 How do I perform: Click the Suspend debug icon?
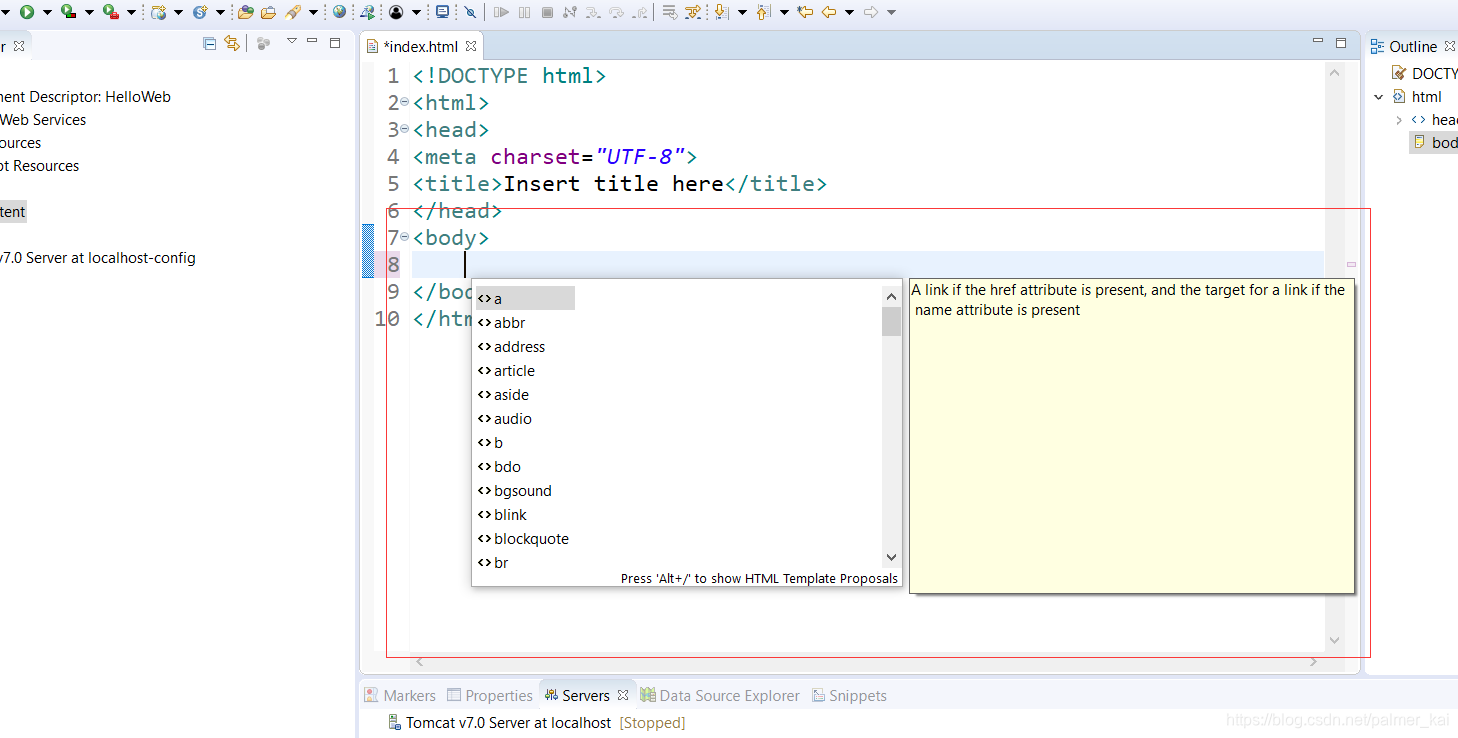point(524,12)
